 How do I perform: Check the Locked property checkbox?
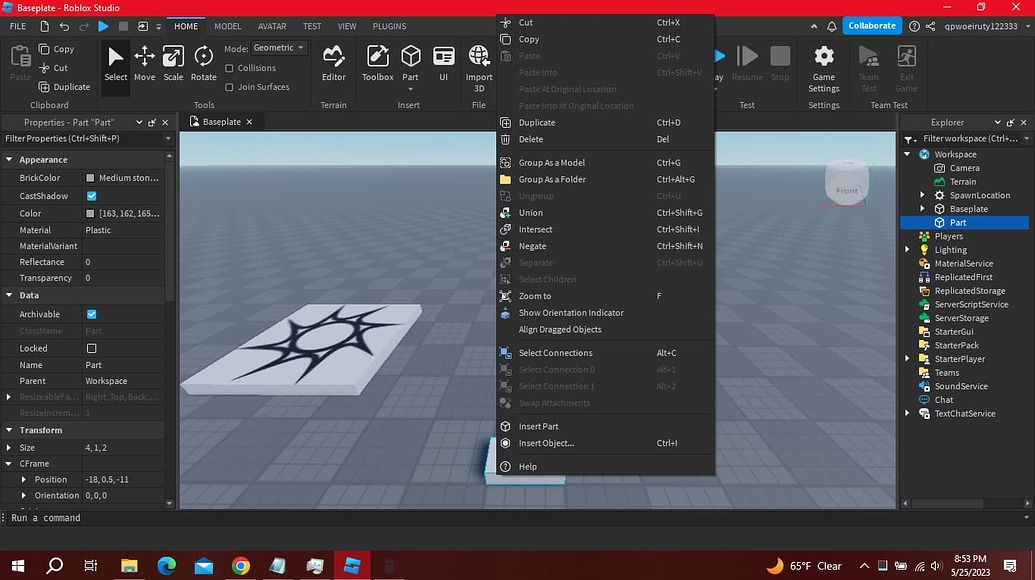click(x=94, y=347)
